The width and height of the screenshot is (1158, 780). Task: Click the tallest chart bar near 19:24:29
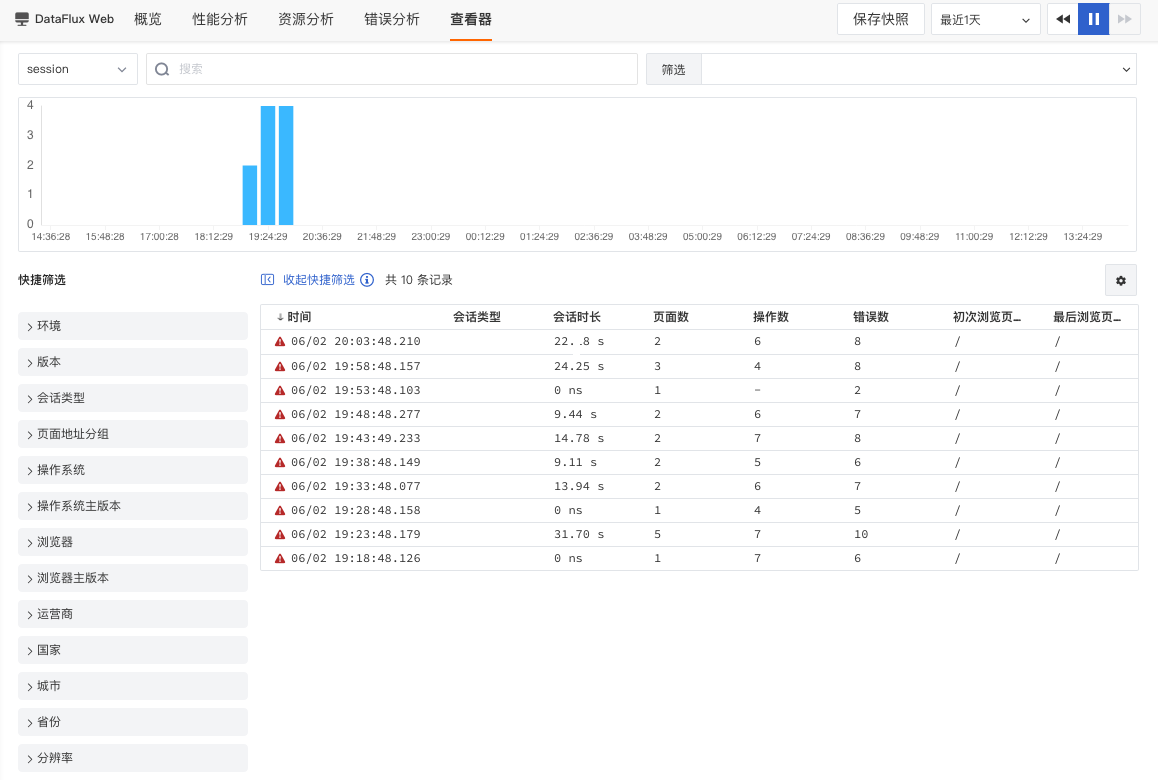268,165
